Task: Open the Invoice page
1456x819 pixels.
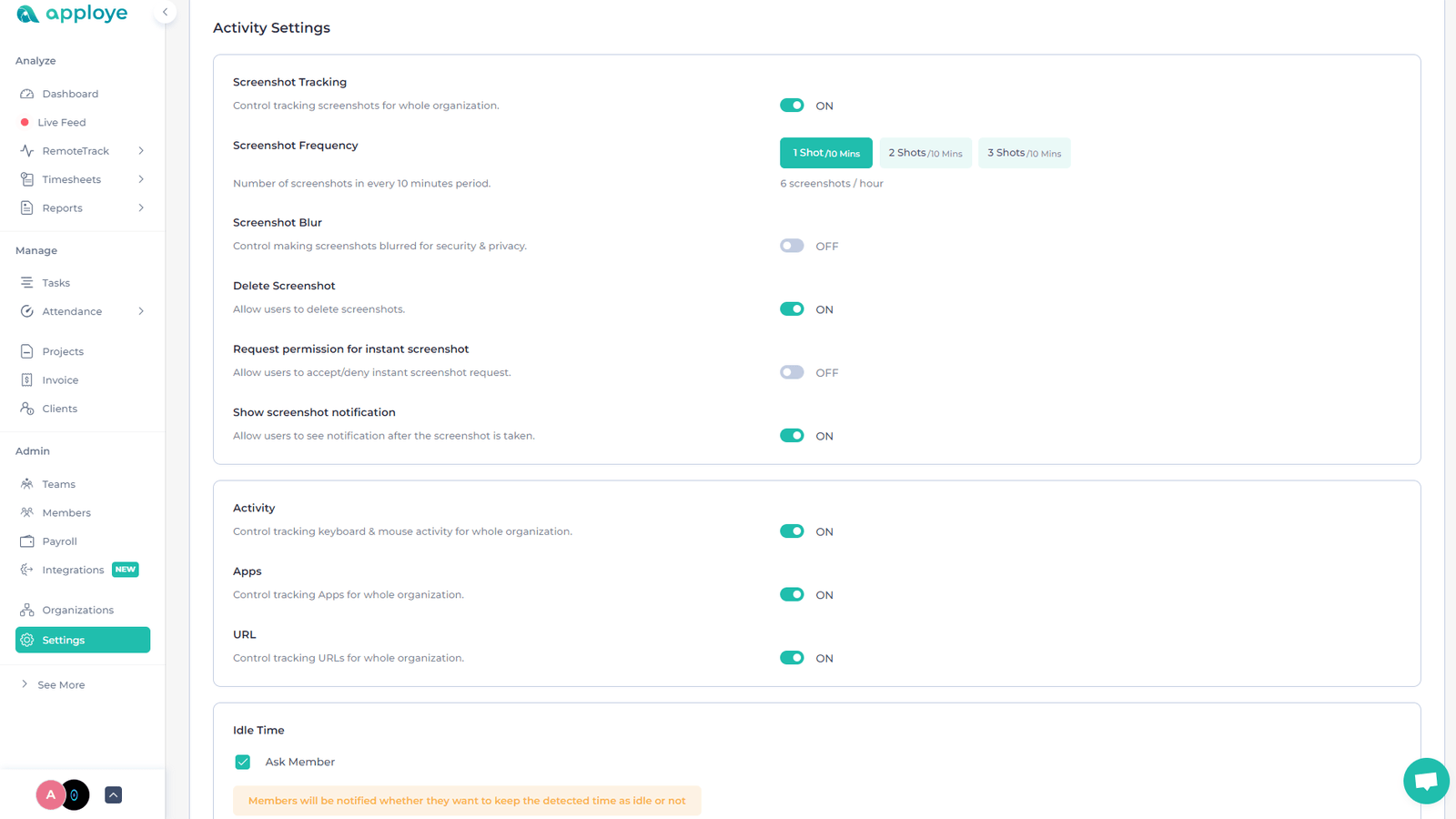Action: [x=60, y=379]
